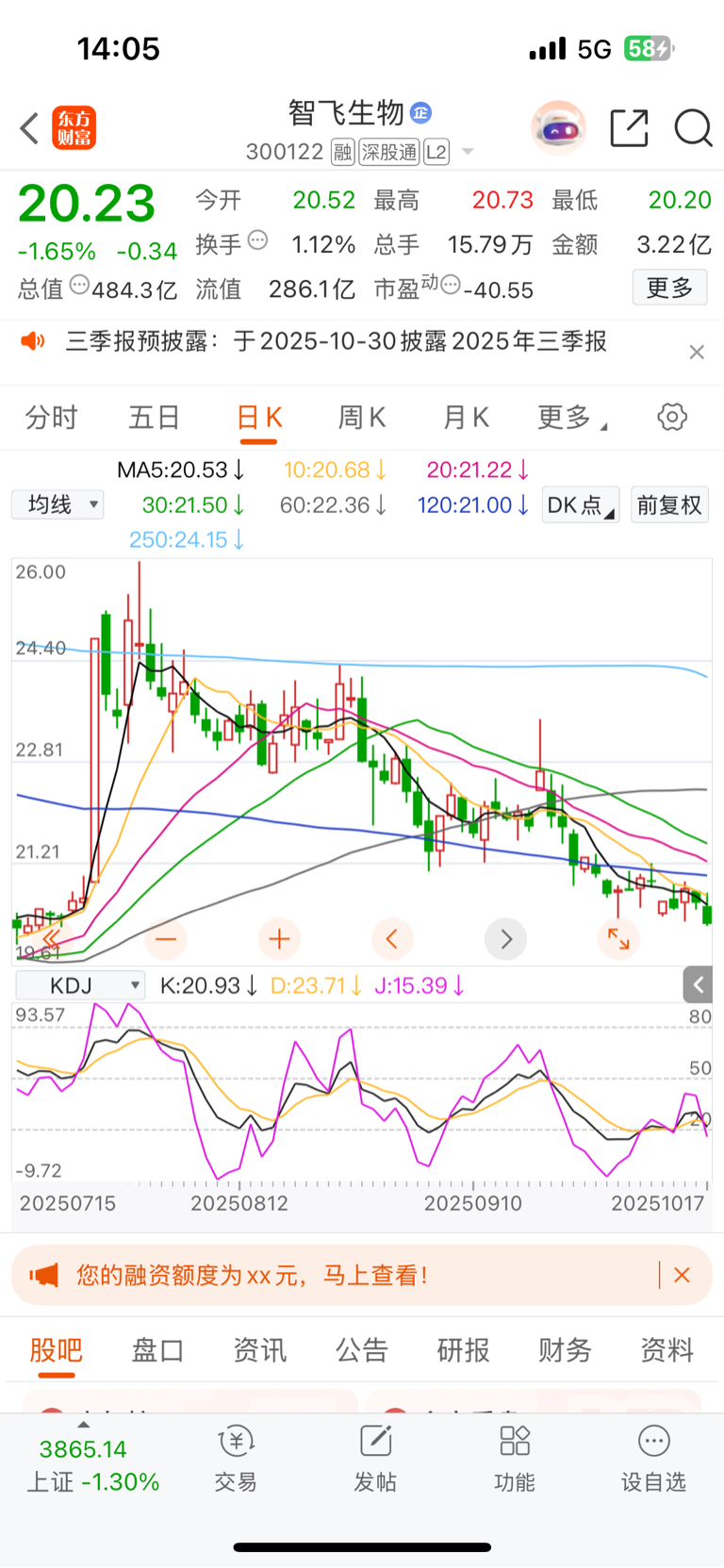The height and width of the screenshot is (1568, 724).
Task: Select the 日K chart tab
Action: (x=259, y=417)
